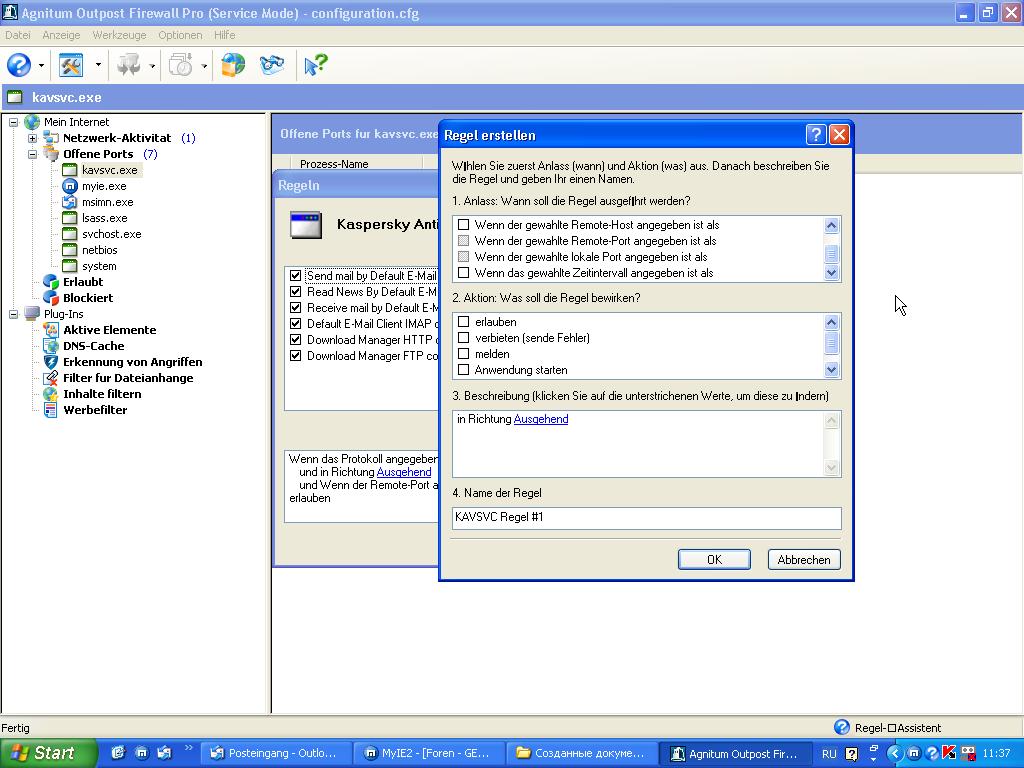1024x768 pixels.
Task: Click Ausgehend link in Regeln window
Action: coord(404,472)
